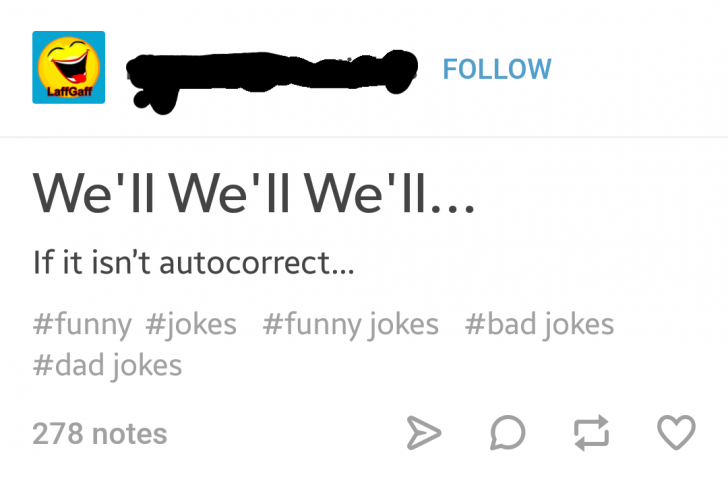Toggle the heart to favorite this joke
728x479 pixels.
pos(676,433)
